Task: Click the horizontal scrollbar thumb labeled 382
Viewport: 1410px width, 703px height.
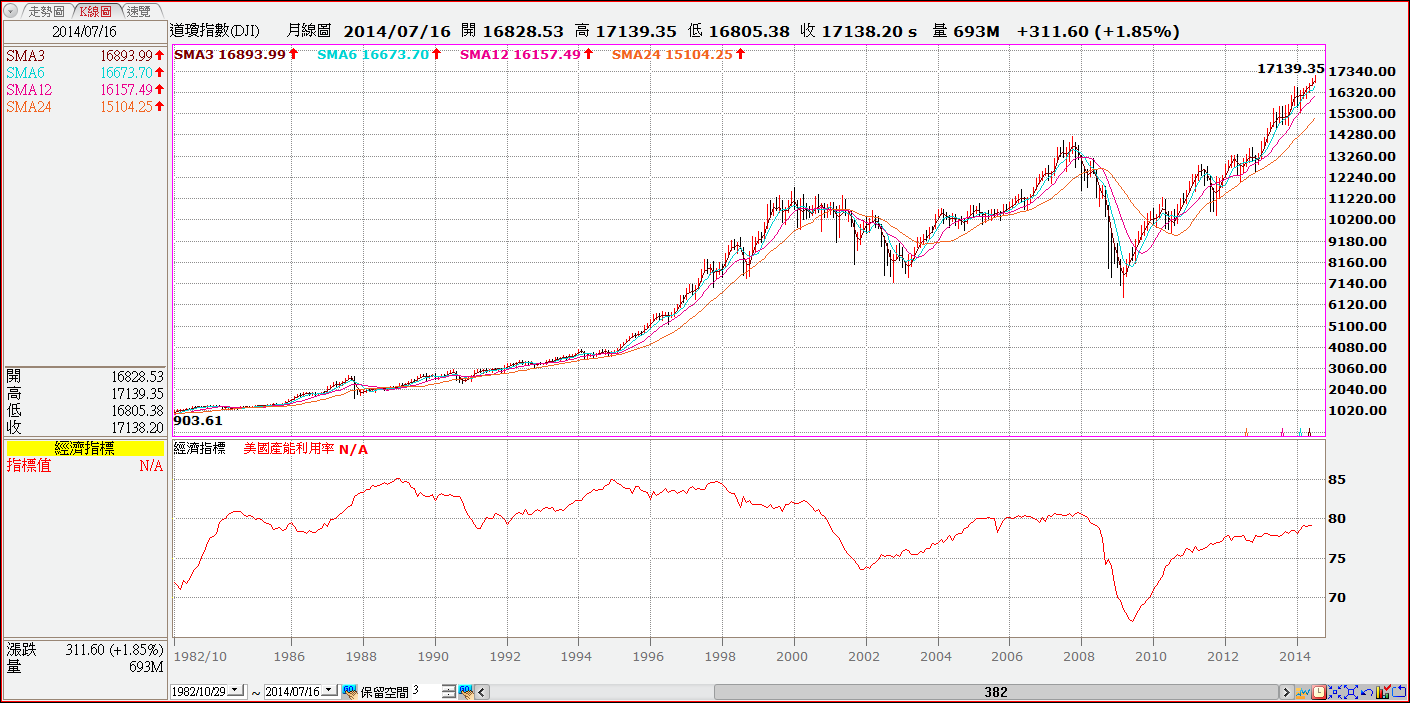Action: click(x=995, y=692)
